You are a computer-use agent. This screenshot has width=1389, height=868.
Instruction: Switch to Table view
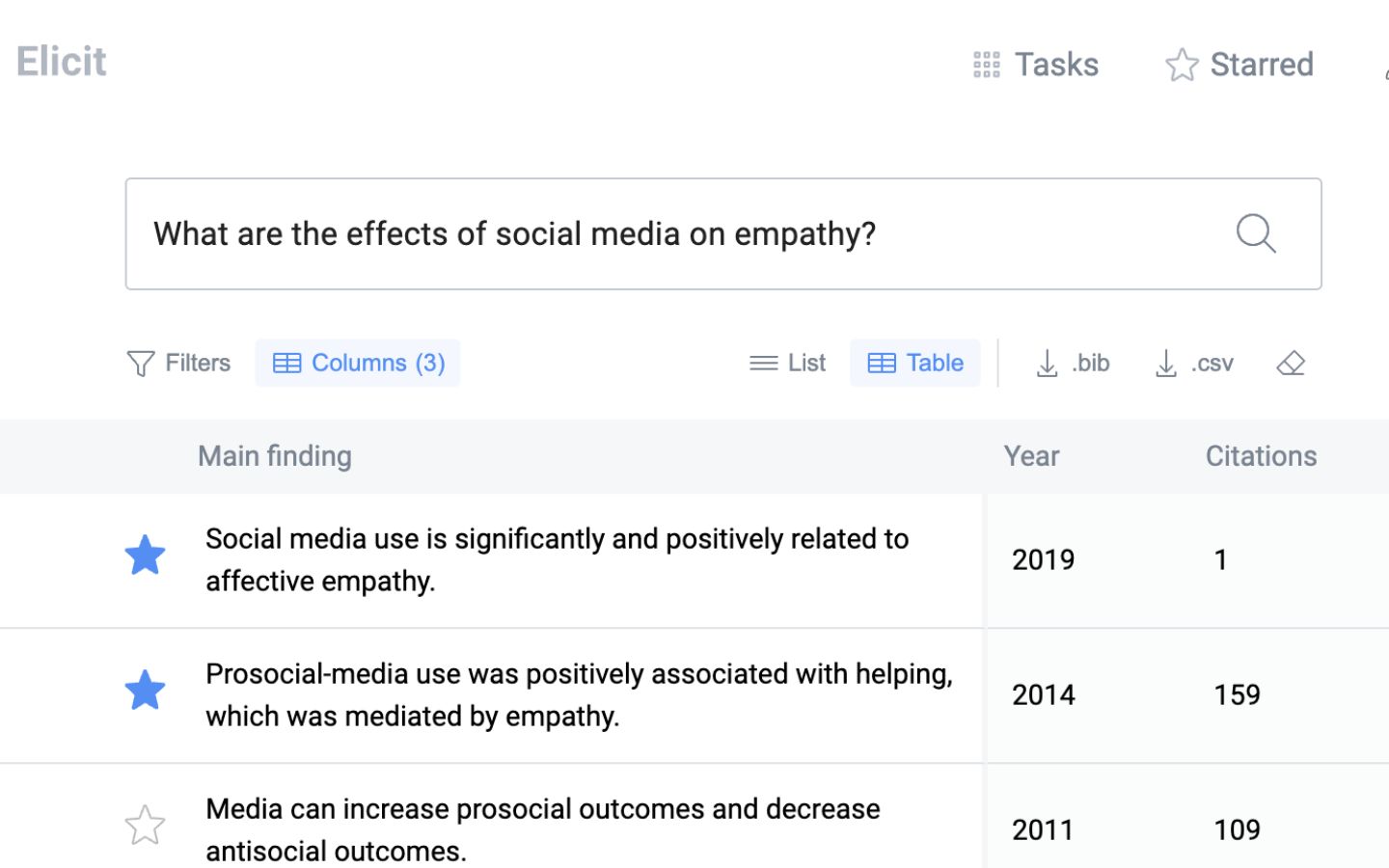(915, 364)
